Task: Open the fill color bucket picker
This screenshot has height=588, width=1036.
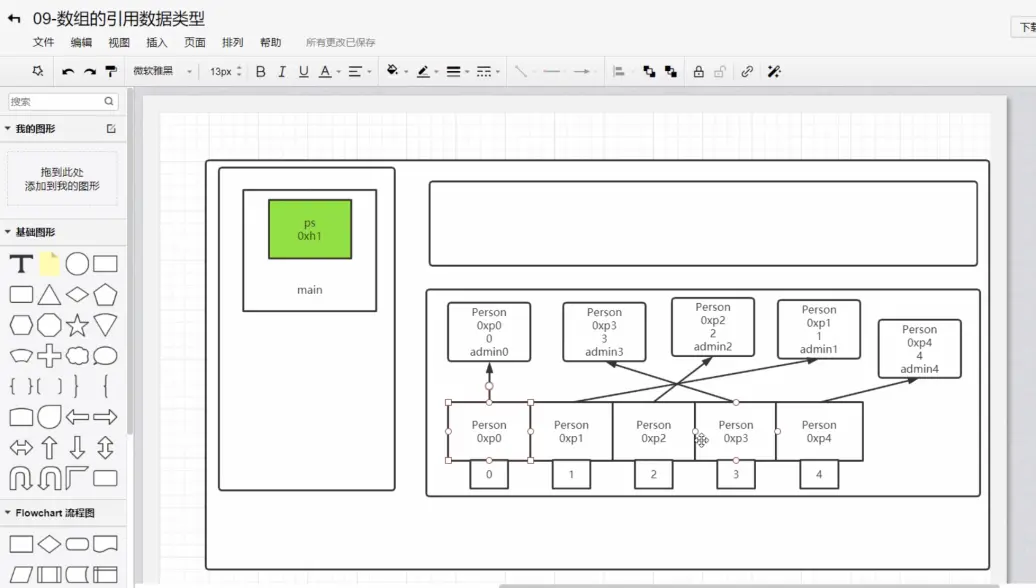Action: click(x=396, y=71)
